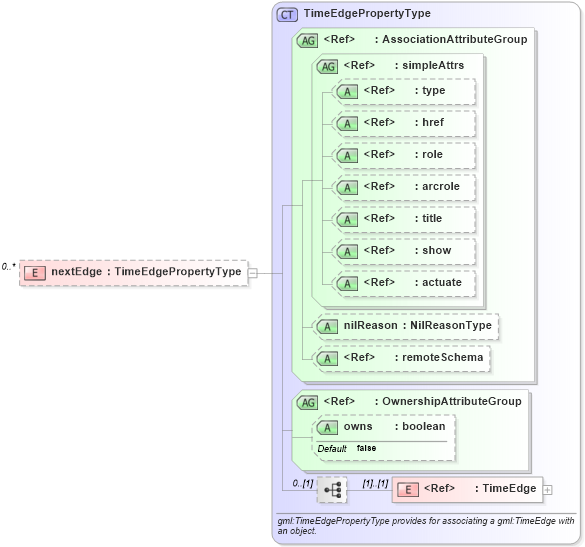Collapse the nextEdge element node
Screen dimensions: 585x547
(253, 273)
